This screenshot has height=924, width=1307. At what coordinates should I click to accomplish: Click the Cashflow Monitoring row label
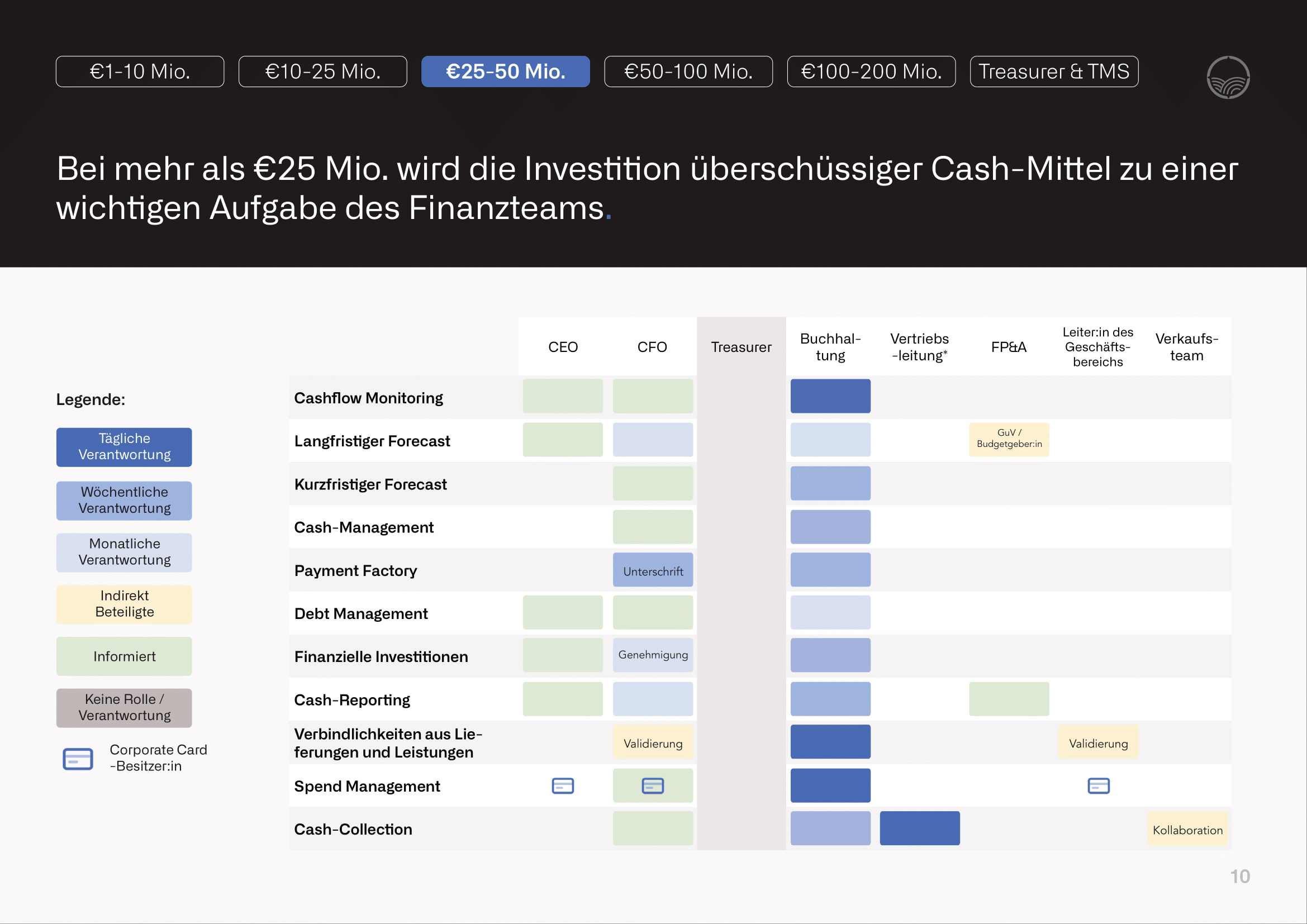coord(368,398)
